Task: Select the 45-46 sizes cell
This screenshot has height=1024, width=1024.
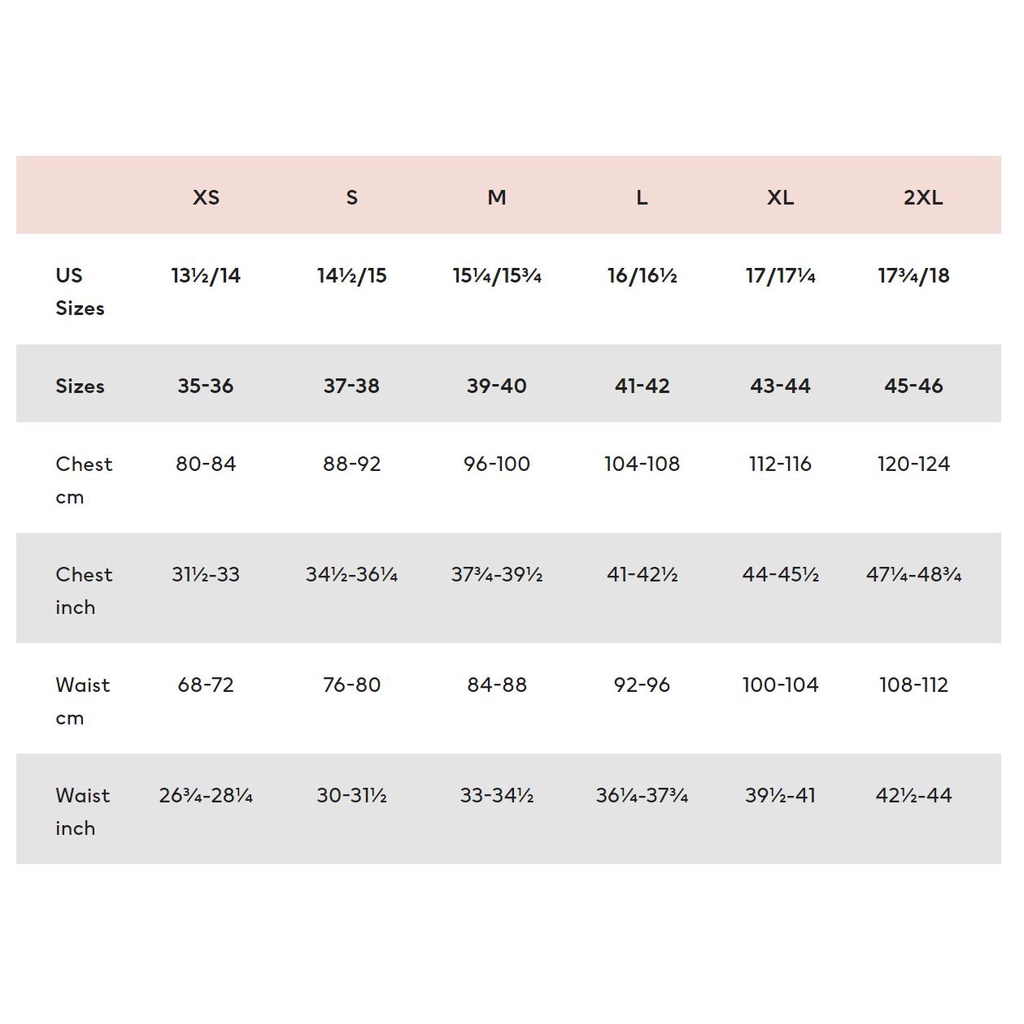Action: (x=914, y=386)
